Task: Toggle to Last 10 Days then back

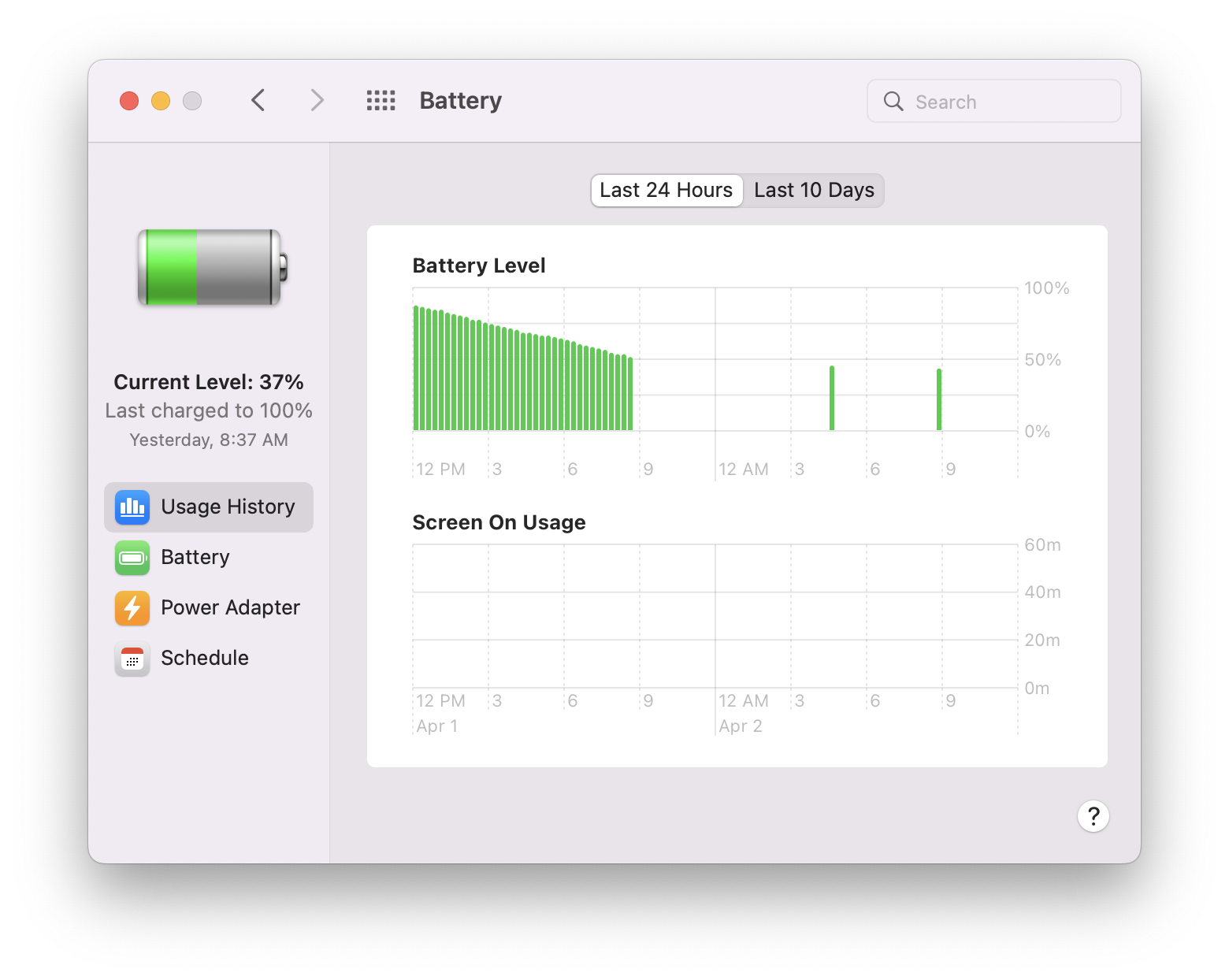Action: pos(813,190)
